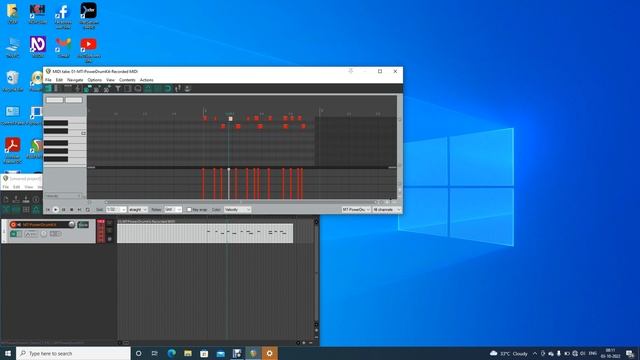640x360 pixels.
Task: Click the dock editor square icon
Action: (x=128, y=89)
